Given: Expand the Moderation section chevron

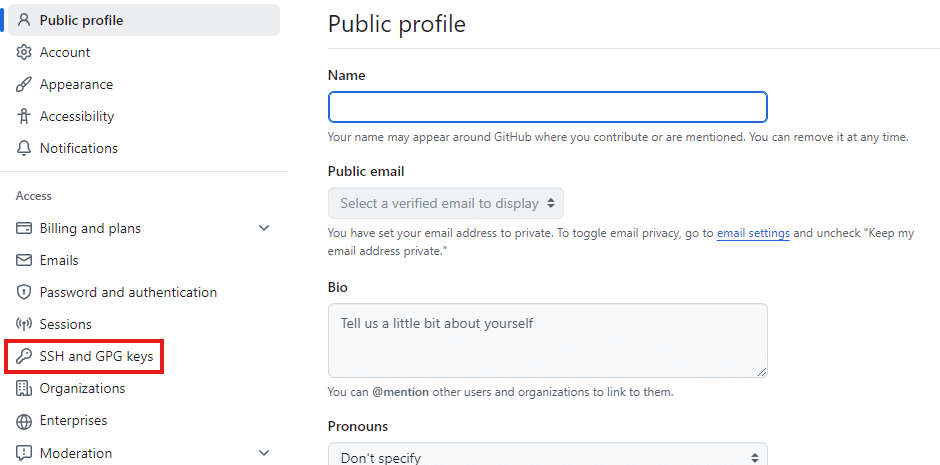Looking at the screenshot, I should tap(264, 453).
